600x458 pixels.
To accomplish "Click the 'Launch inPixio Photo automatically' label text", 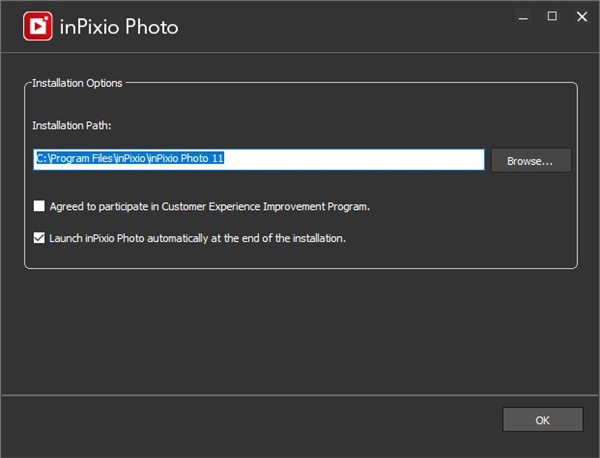I will point(198,238).
